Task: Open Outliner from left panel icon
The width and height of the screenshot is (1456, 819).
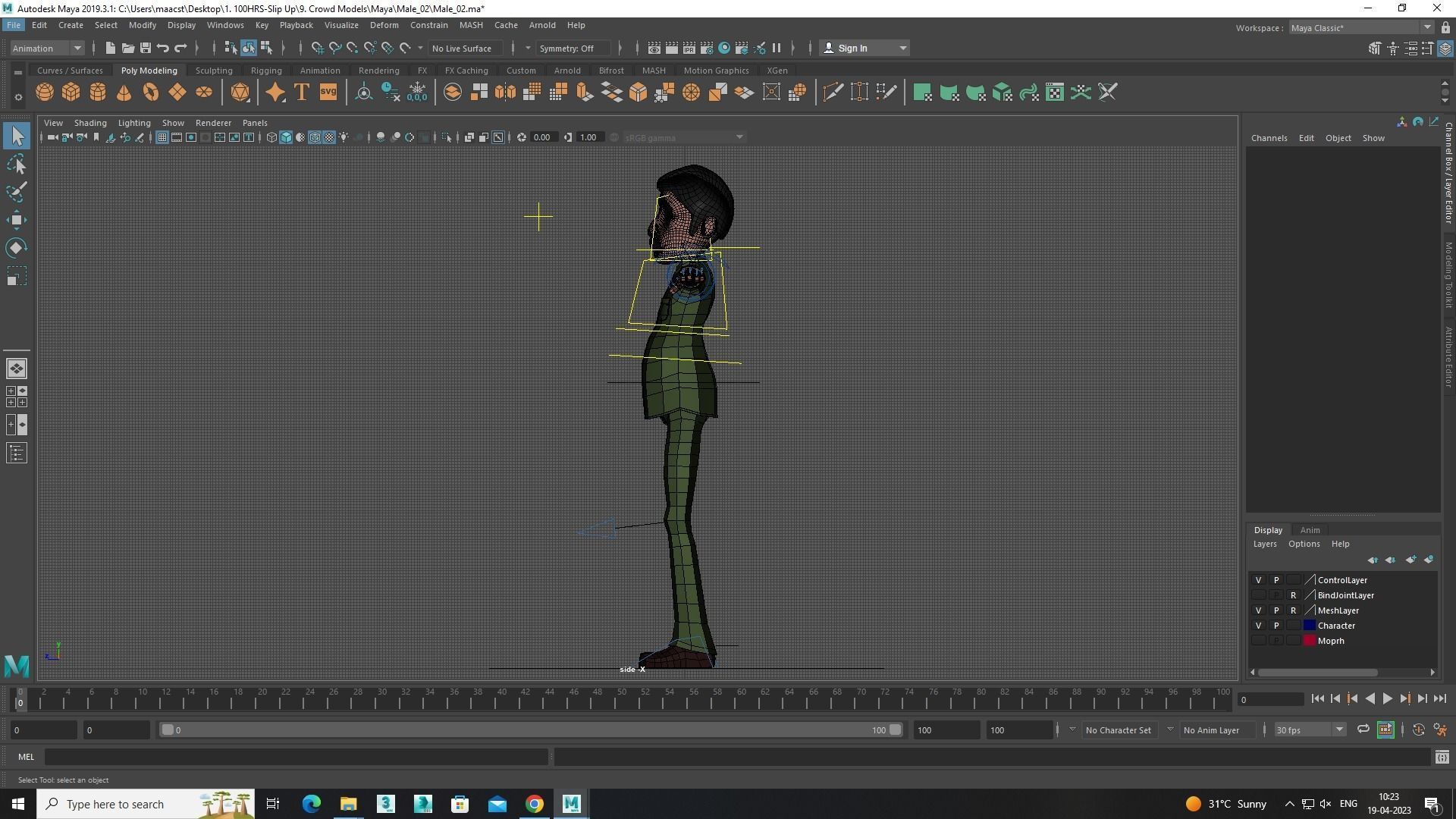Action: pos(17,453)
